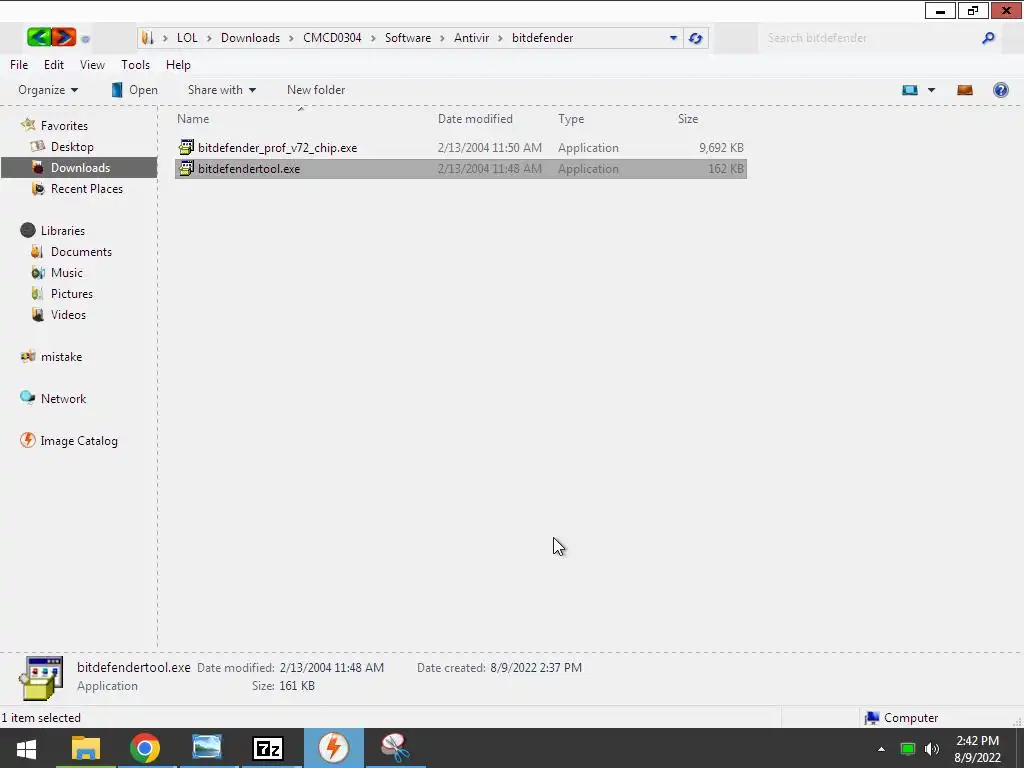
Task: Click the Open toolbar button
Action: coord(135,90)
